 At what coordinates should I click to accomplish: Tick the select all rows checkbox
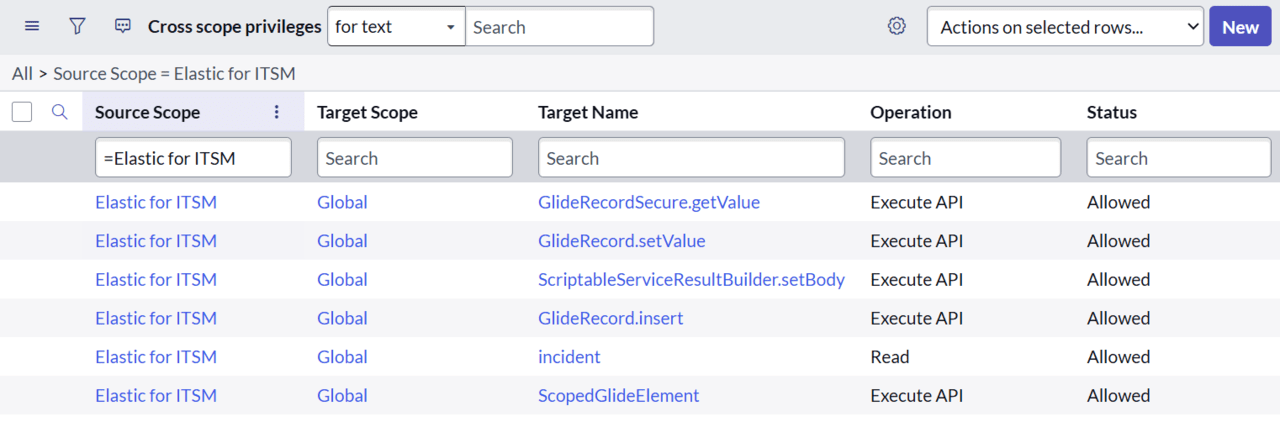pos(22,112)
